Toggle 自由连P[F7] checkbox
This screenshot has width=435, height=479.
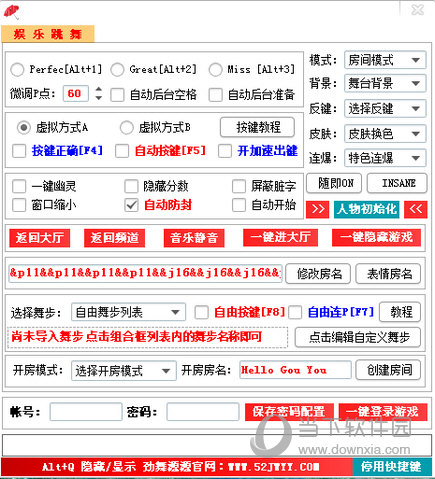pos(295,312)
